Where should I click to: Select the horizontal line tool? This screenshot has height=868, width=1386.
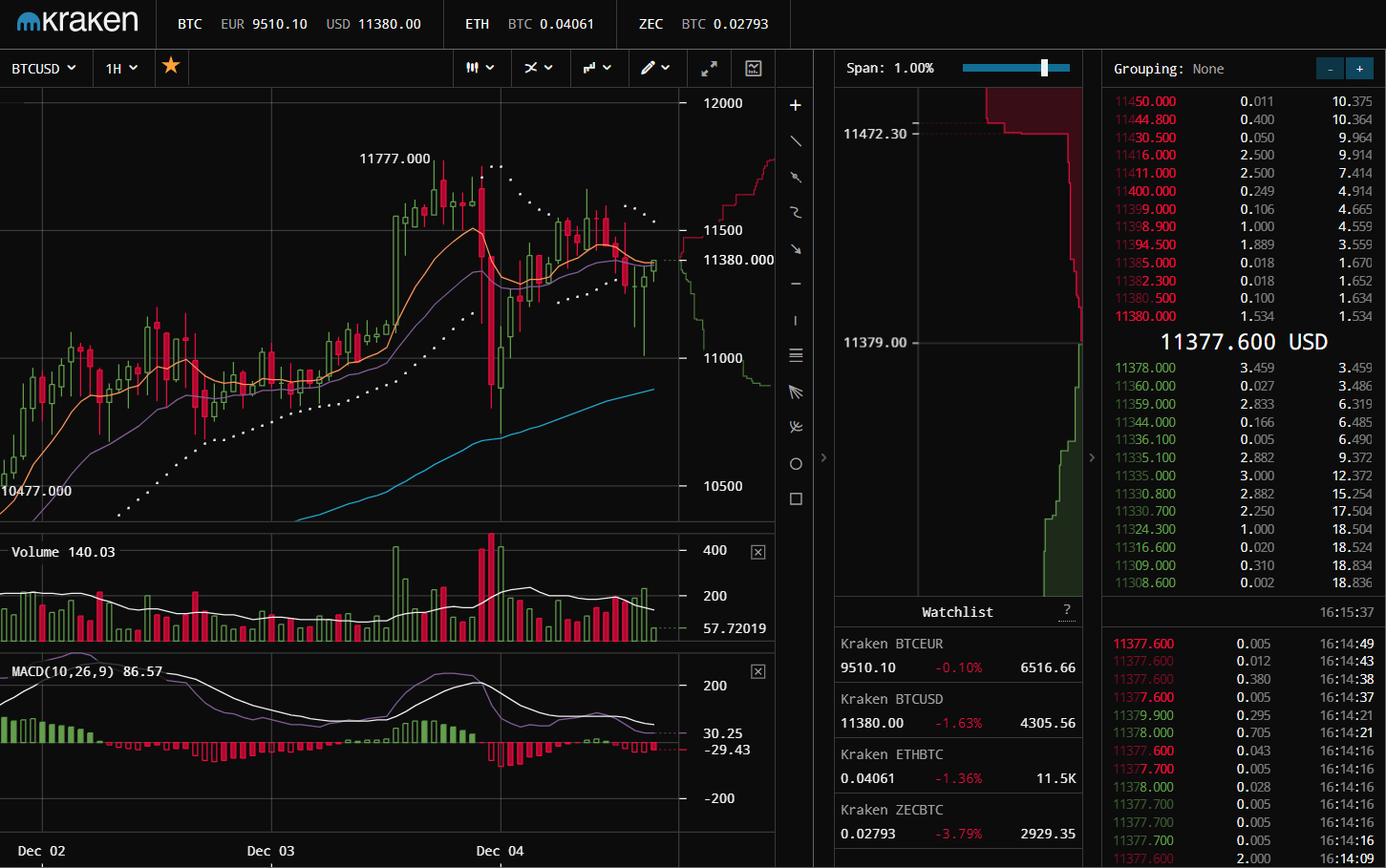(796, 284)
